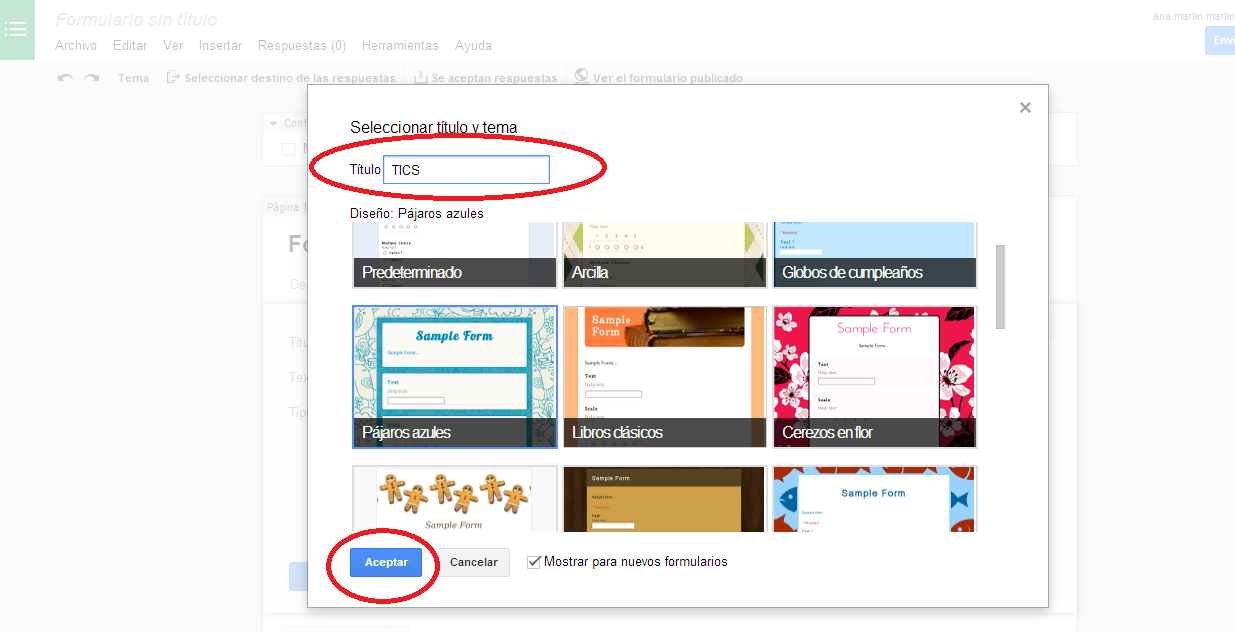Select the blue fish theme thumbnail

click(x=875, y=499)
